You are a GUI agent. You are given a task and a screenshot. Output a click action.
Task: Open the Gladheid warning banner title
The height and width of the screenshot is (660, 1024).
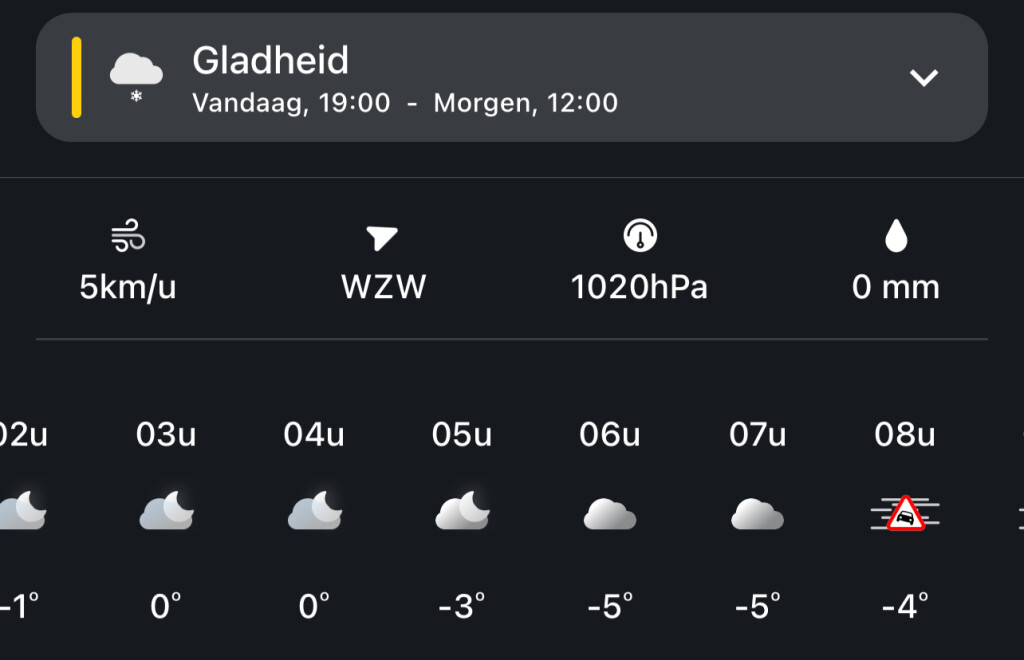point(270,61)
